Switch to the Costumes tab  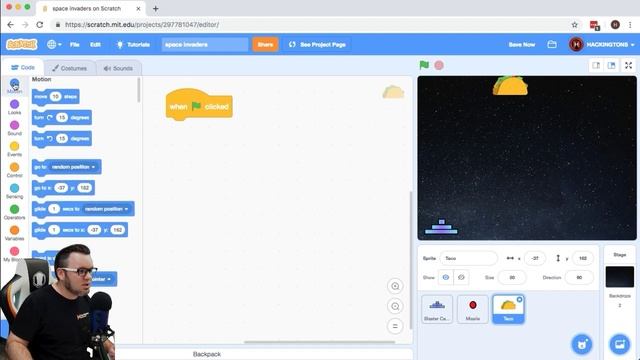pos(69,68)
